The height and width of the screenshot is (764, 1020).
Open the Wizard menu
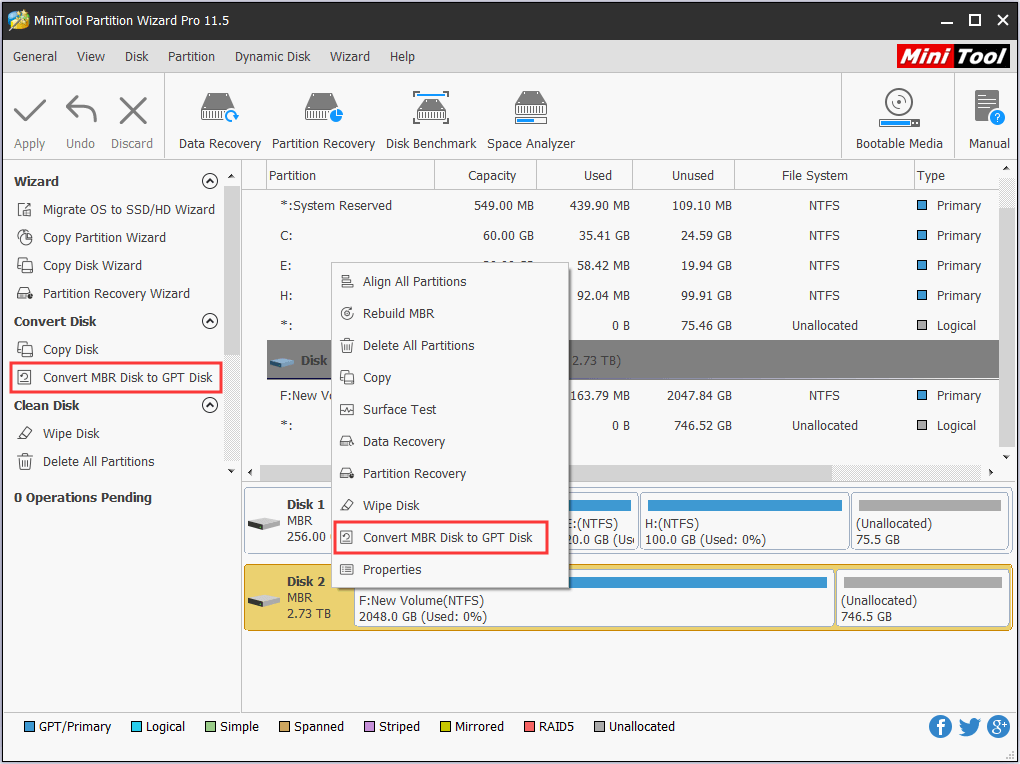click(x=349, y=57)
